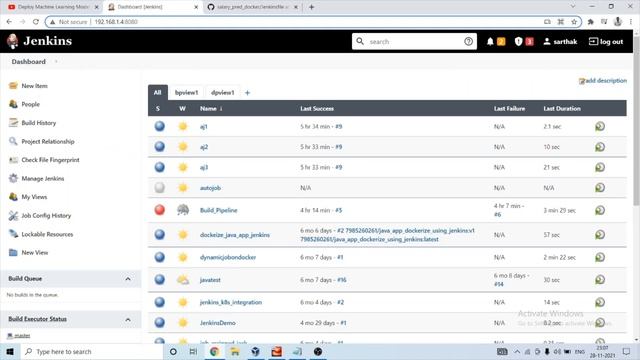Switch to the GitHub Jenkinsfile browser tab
This screenshot has height=360, width=640.
point(252,7)
